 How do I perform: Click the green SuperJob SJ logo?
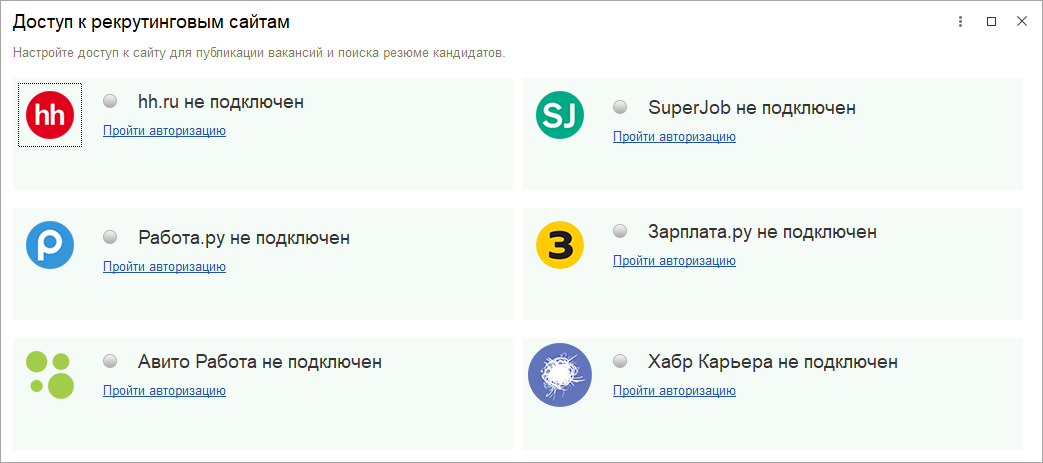[x=559, y=115]
